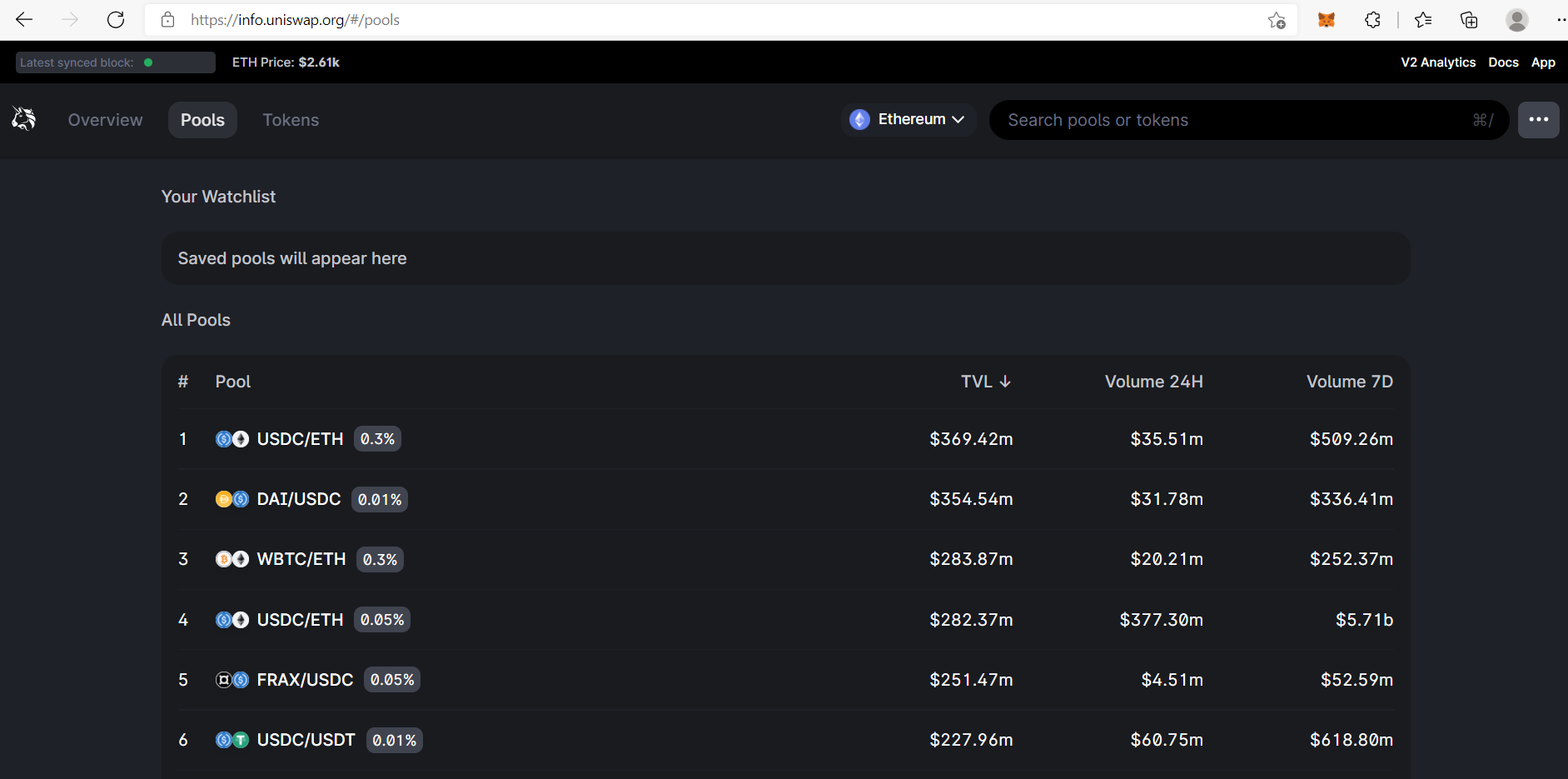Click FRAX/USDC pool token icons

231,680
